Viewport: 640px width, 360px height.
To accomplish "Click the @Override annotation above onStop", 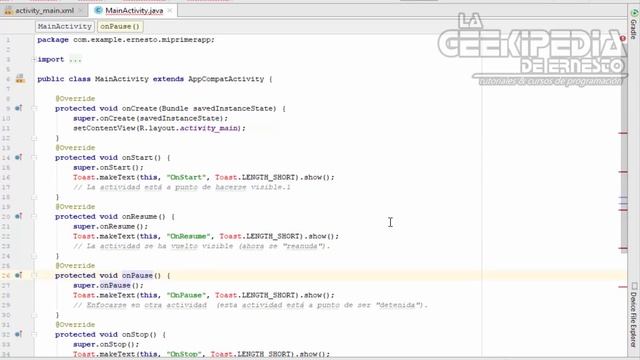I will click(75, 325).
